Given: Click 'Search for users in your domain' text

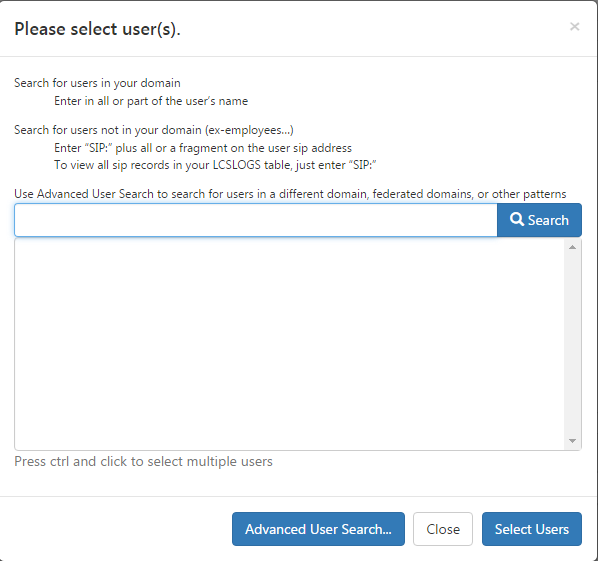Looking at the screenshot, I should pos(97,83).
